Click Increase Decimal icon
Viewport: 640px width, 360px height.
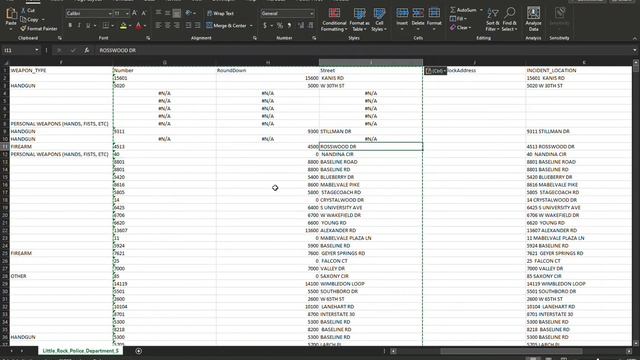[301, 26]
